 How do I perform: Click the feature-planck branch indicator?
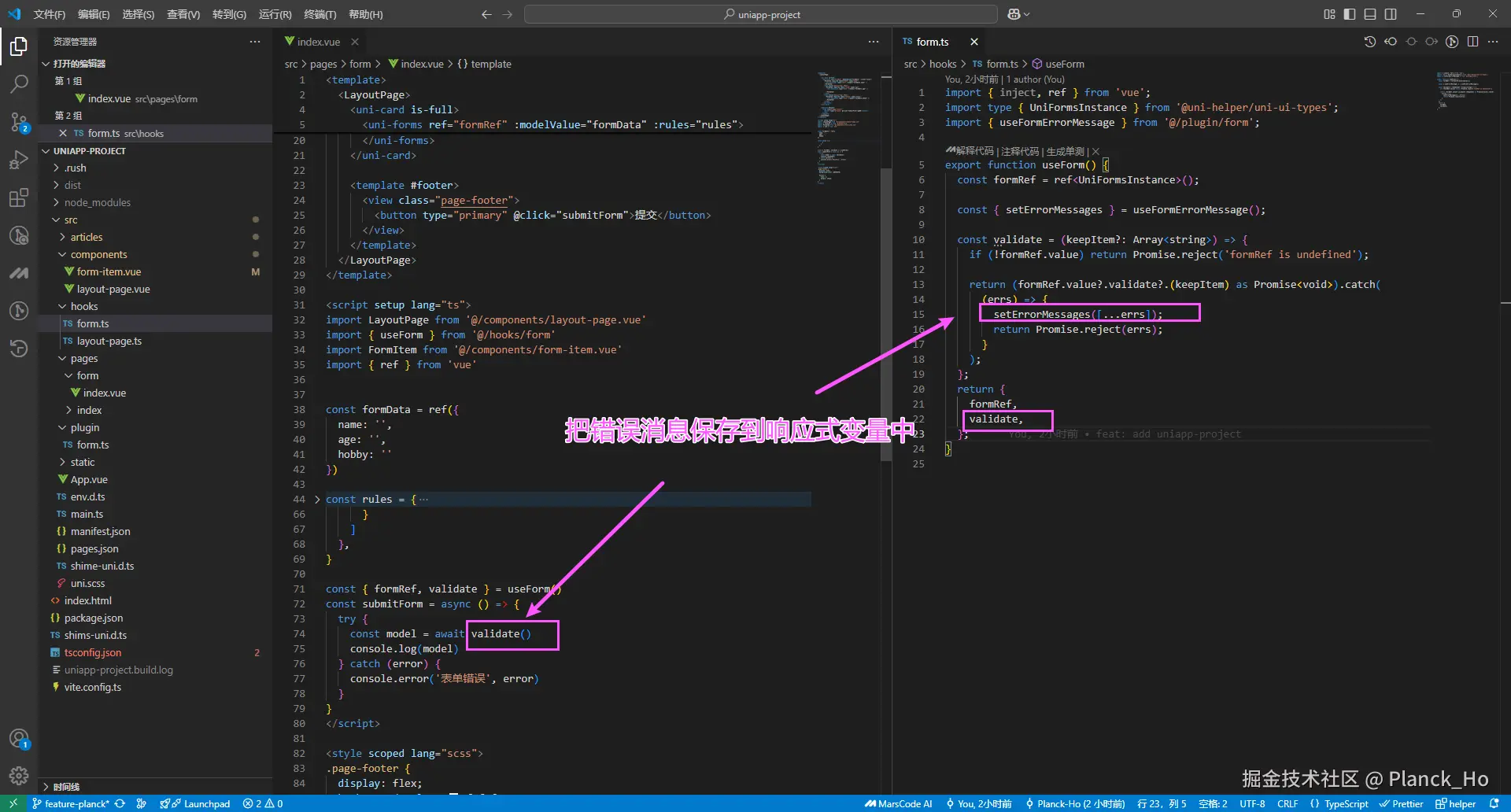point(68,803)
